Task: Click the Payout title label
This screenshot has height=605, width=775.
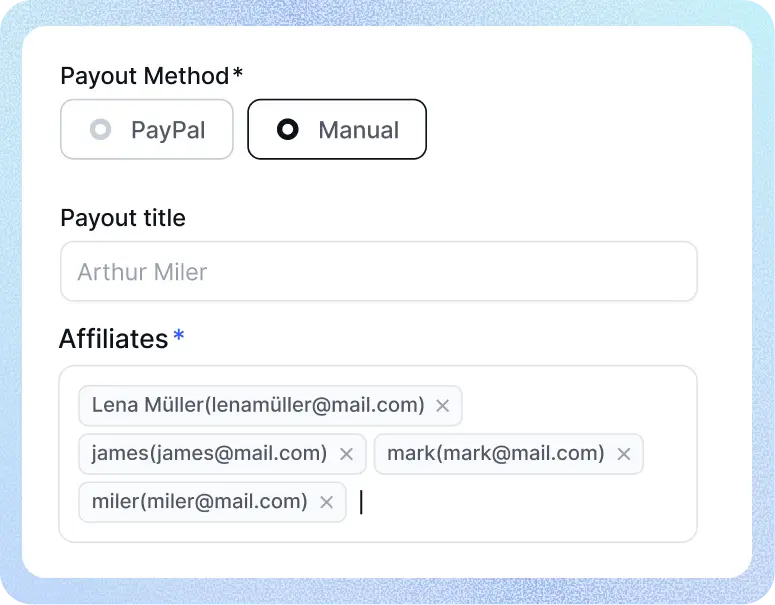Action: pyautogui.click(x=123, y=218)
